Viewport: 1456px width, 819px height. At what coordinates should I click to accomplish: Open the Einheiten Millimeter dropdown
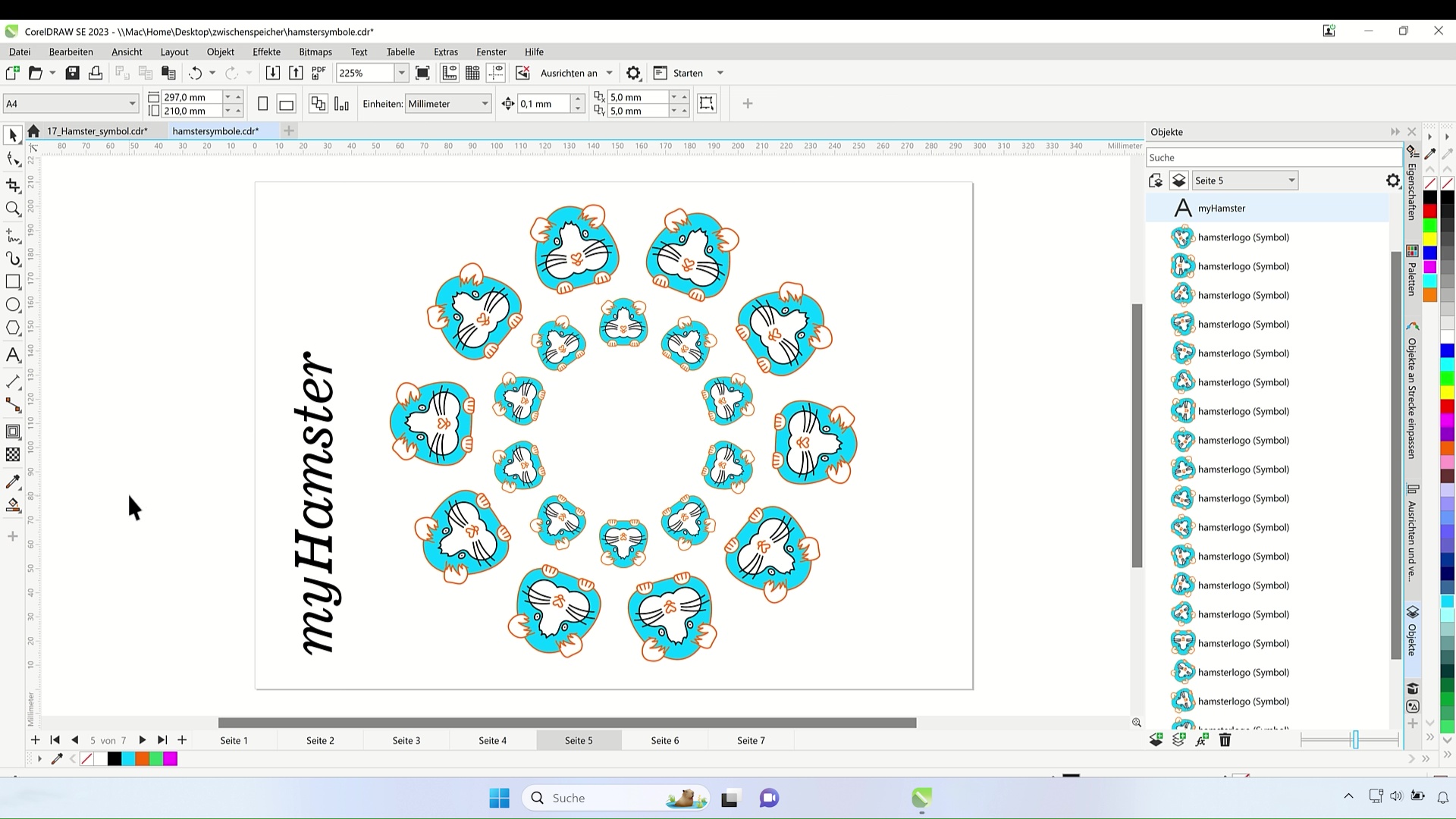point(485,104)
